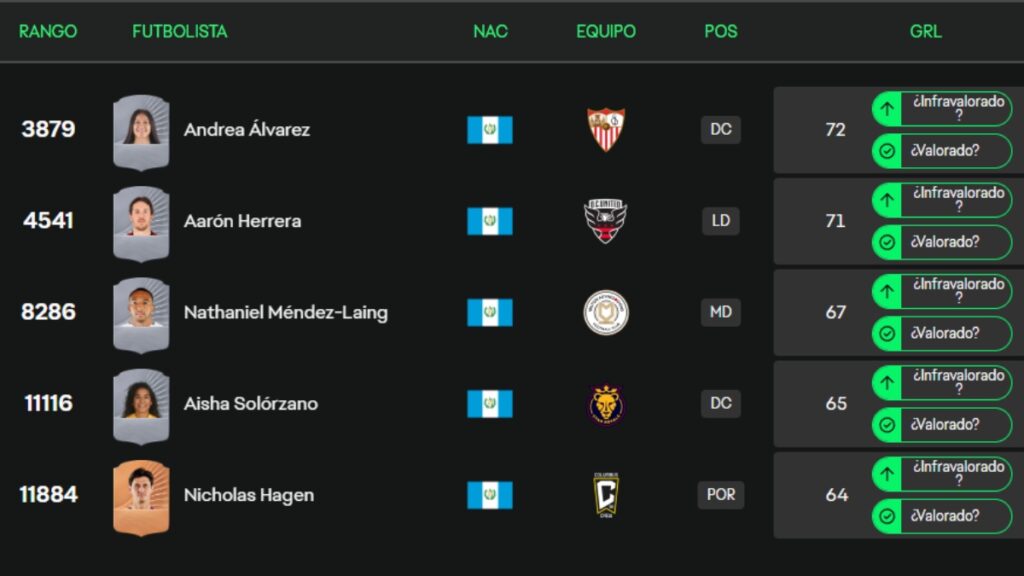Screen dimensions: 1024x576
Task: Open Aarón Herrera's player name link
Action: (242, 221)
